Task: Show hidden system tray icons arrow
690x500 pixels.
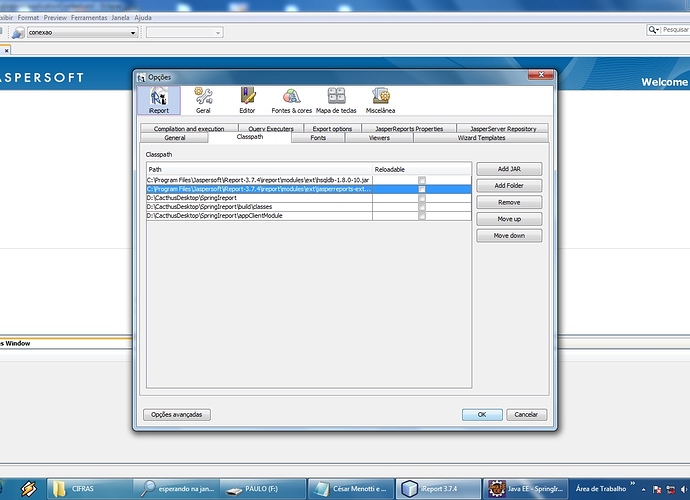Action: [643, 489]
